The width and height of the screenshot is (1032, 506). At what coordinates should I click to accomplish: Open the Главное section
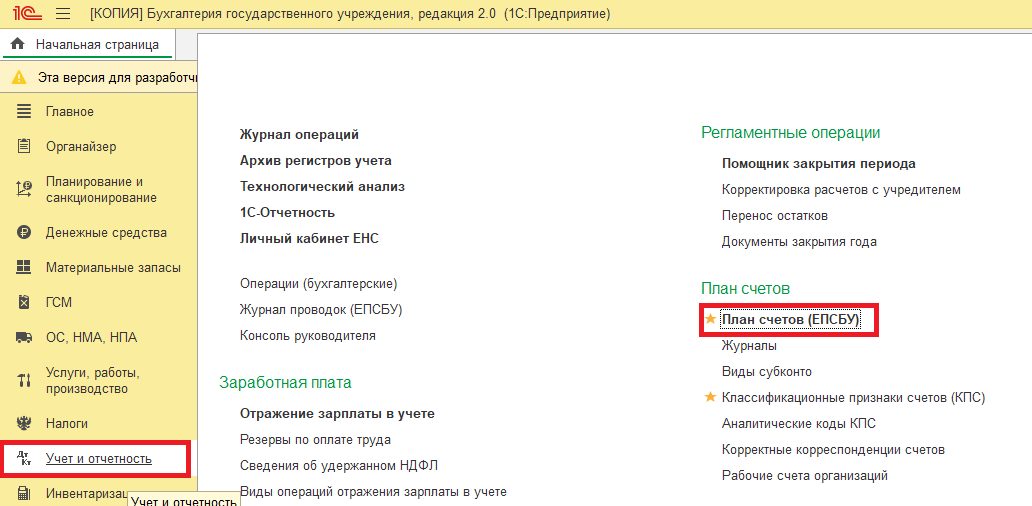[x=70, y=111]
